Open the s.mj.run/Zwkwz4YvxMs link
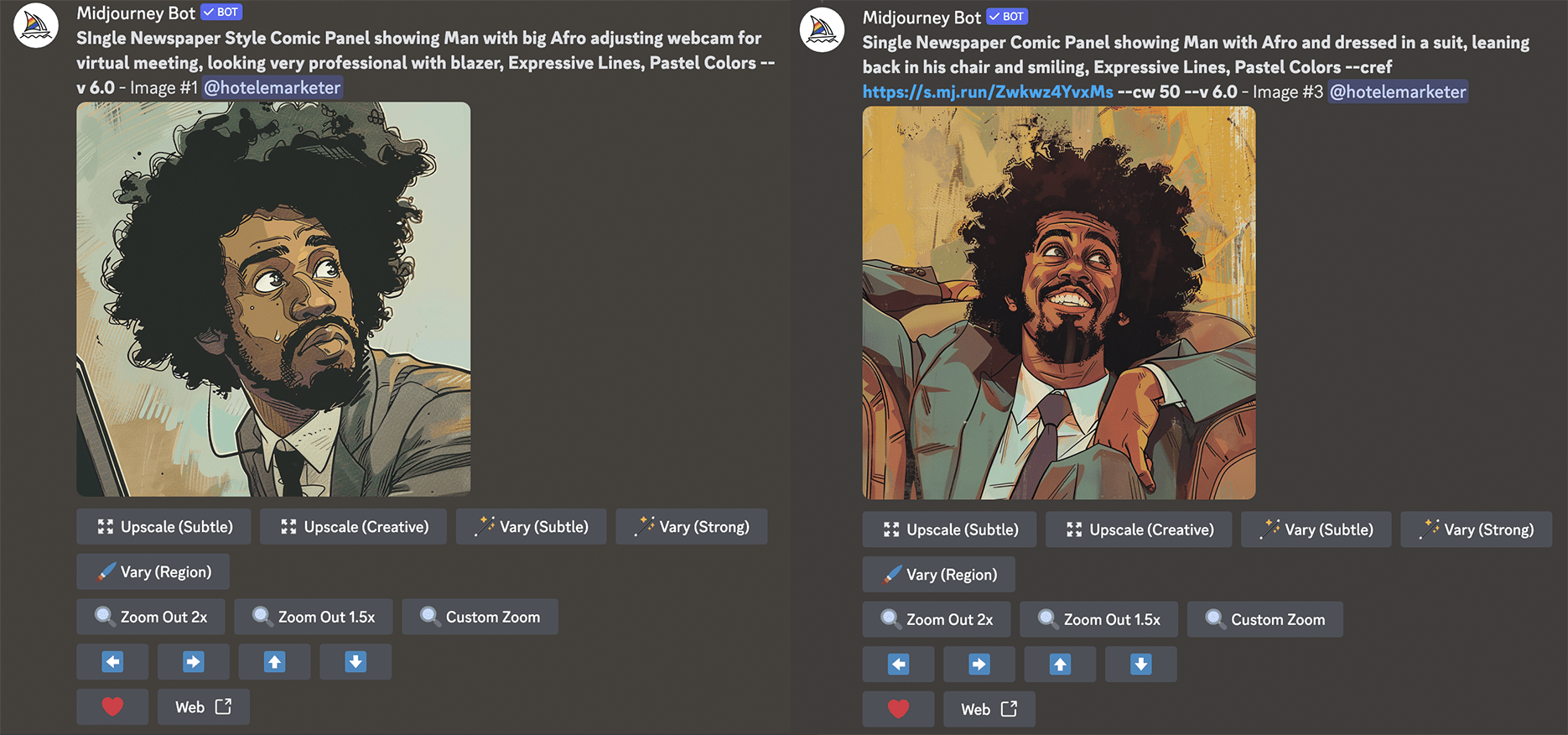1568x735 pixels. 988,91
